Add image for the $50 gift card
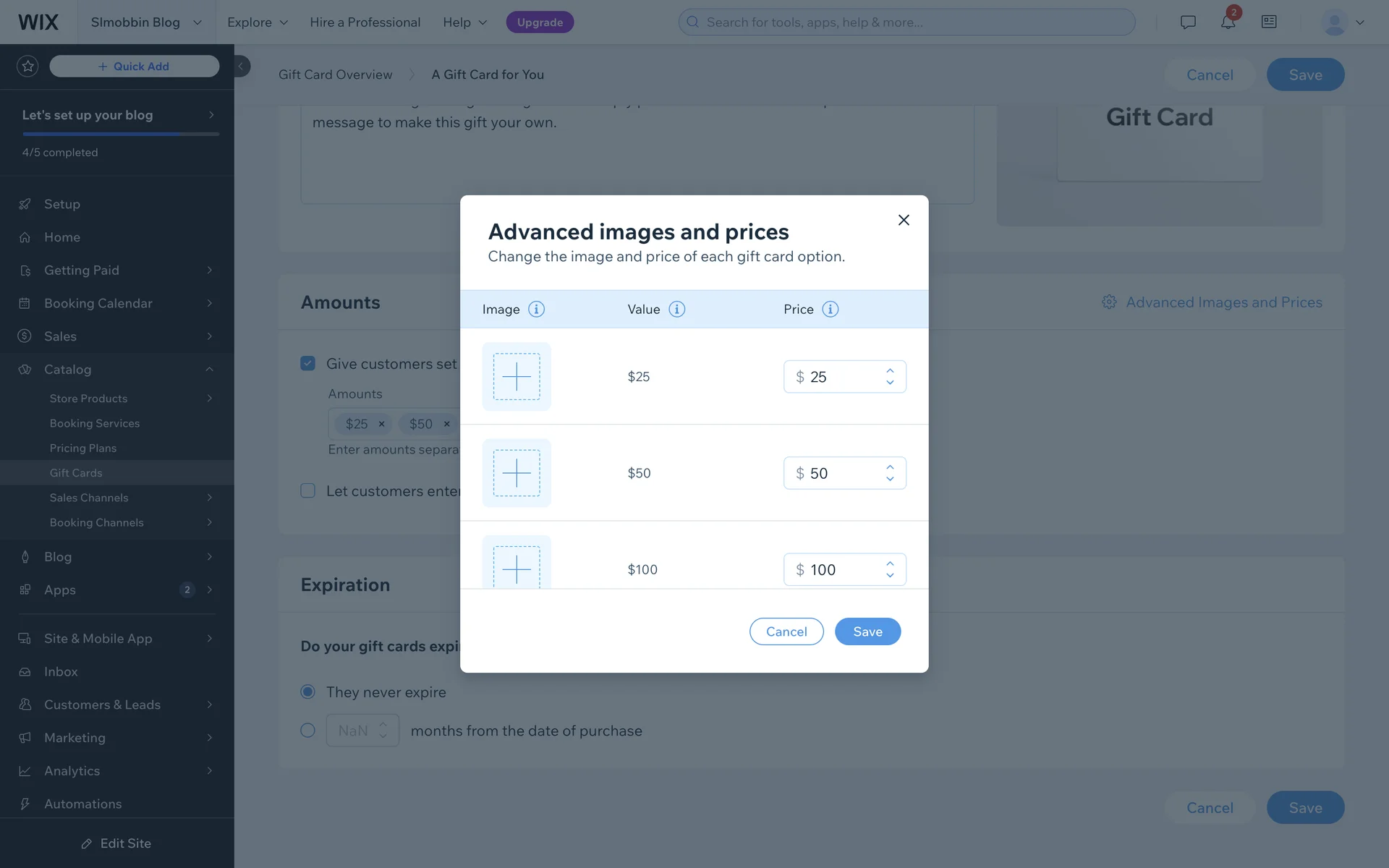The width and height of the screenshot is (1389, 868). point(517,473)
